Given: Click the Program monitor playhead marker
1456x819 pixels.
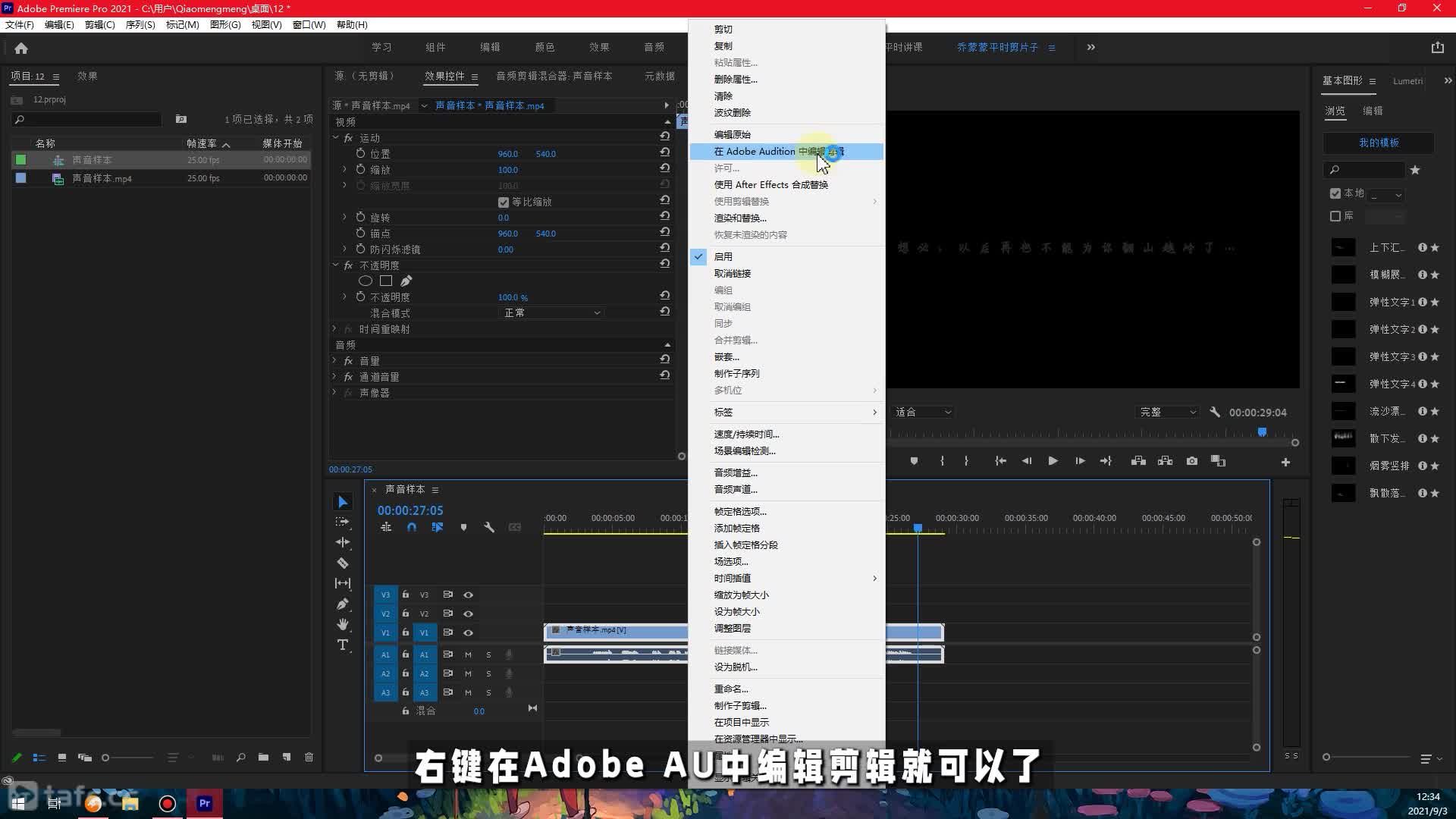Looking at the screenshot, I should pyautogui.click(x=1262, y=432).
